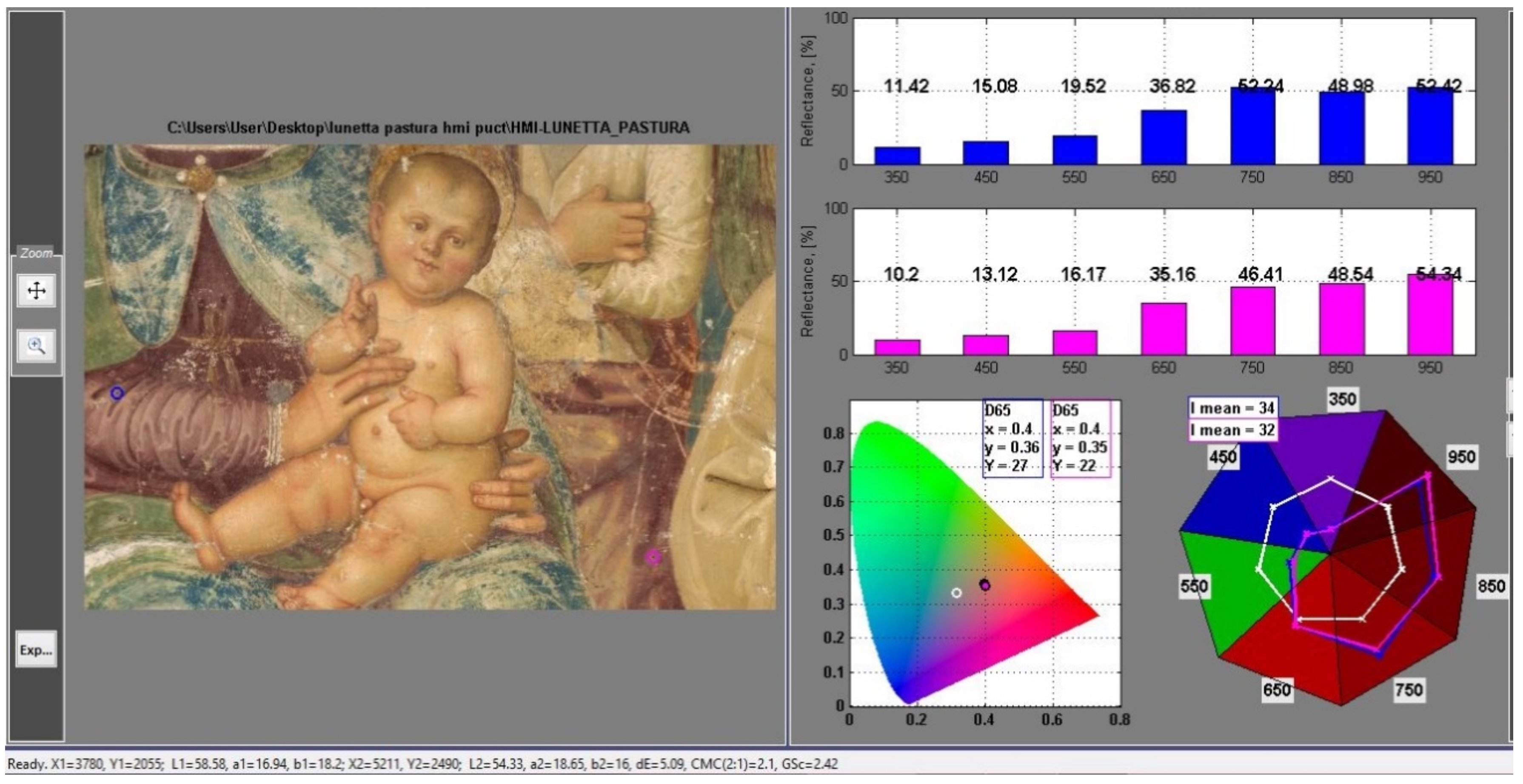Click the magenta 'I mean = 32' label
Viewport: 1523px width, 784px height.
click(x=1233, y=429)
